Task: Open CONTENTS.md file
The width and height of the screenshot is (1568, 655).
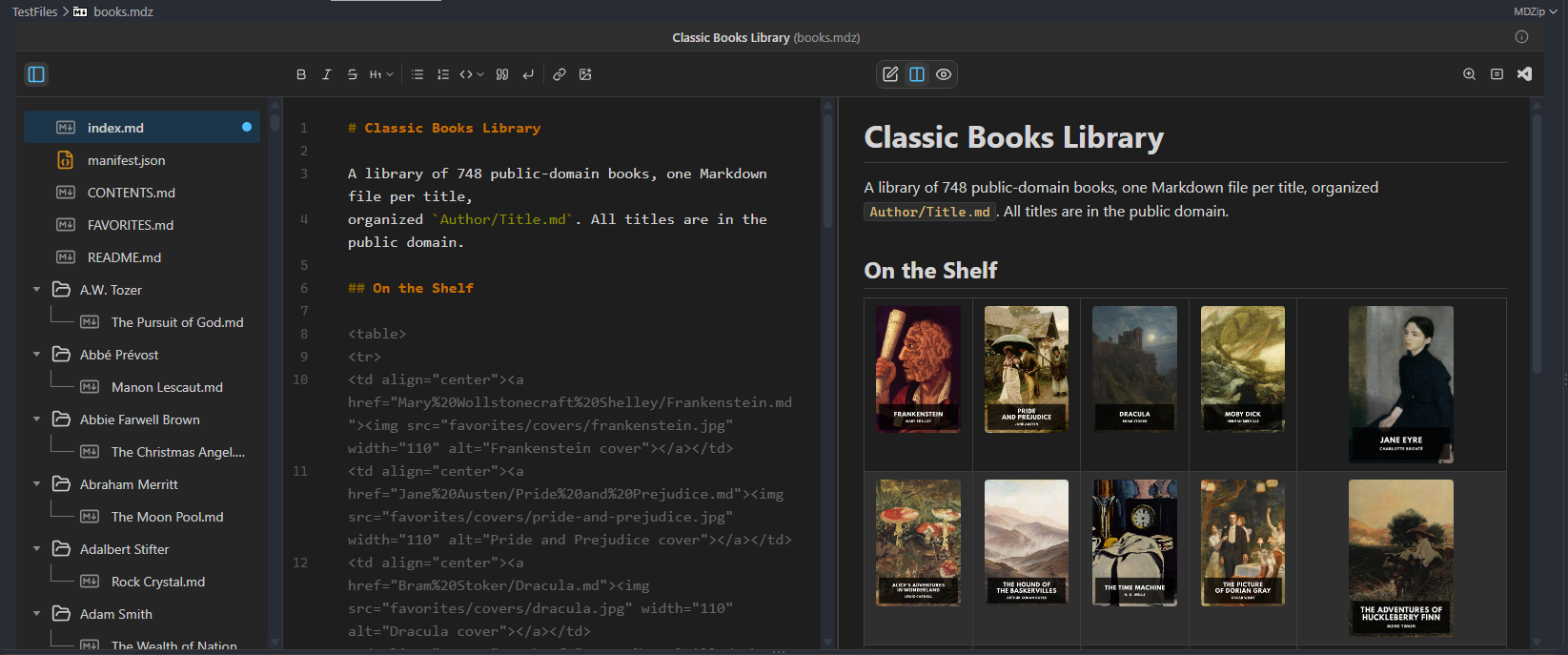Action: (x=142, y=193)
